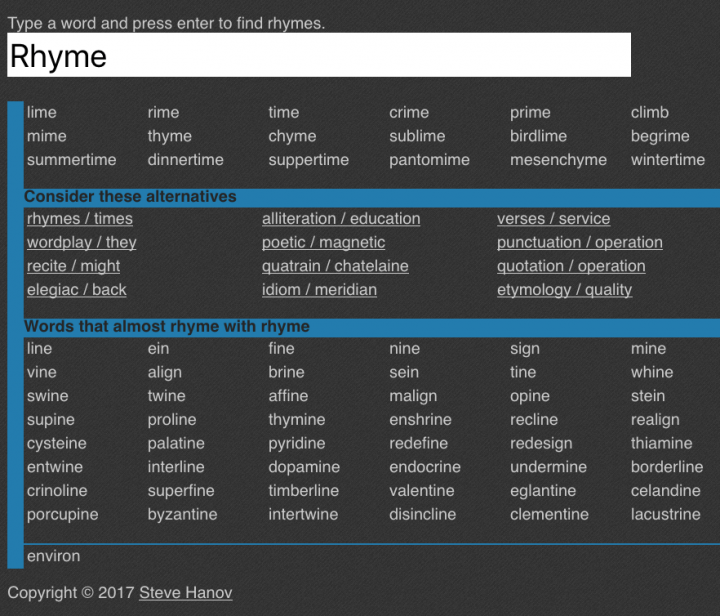720x616 pixels.
Task: Click the word lime
Action: coord(42,112)
